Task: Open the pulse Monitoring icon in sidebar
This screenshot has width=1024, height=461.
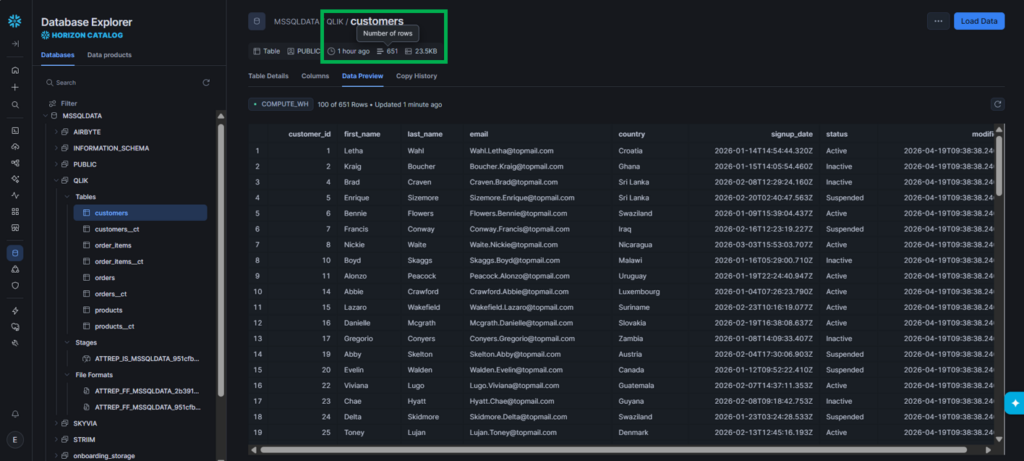Action: 15,195
